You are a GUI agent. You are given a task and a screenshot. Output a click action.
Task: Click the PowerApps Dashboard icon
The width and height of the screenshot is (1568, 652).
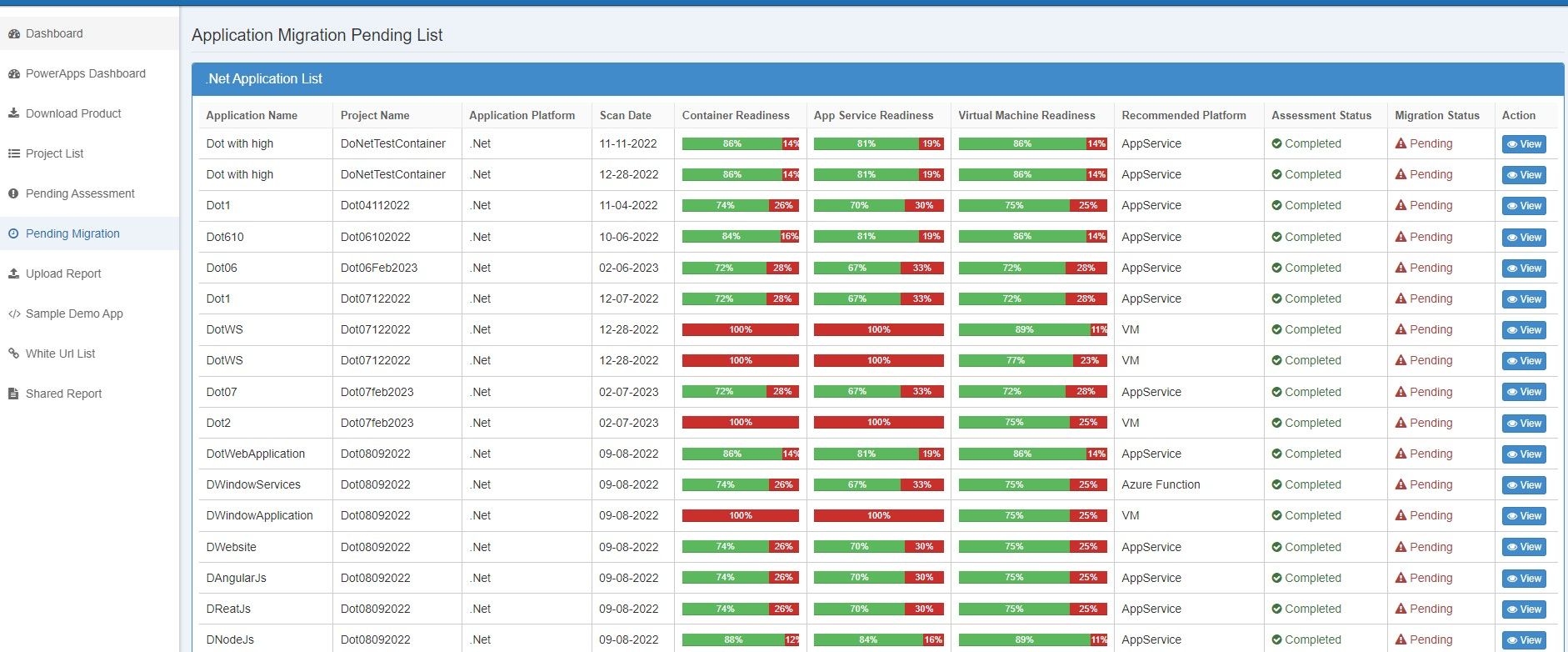click(14, 74)
